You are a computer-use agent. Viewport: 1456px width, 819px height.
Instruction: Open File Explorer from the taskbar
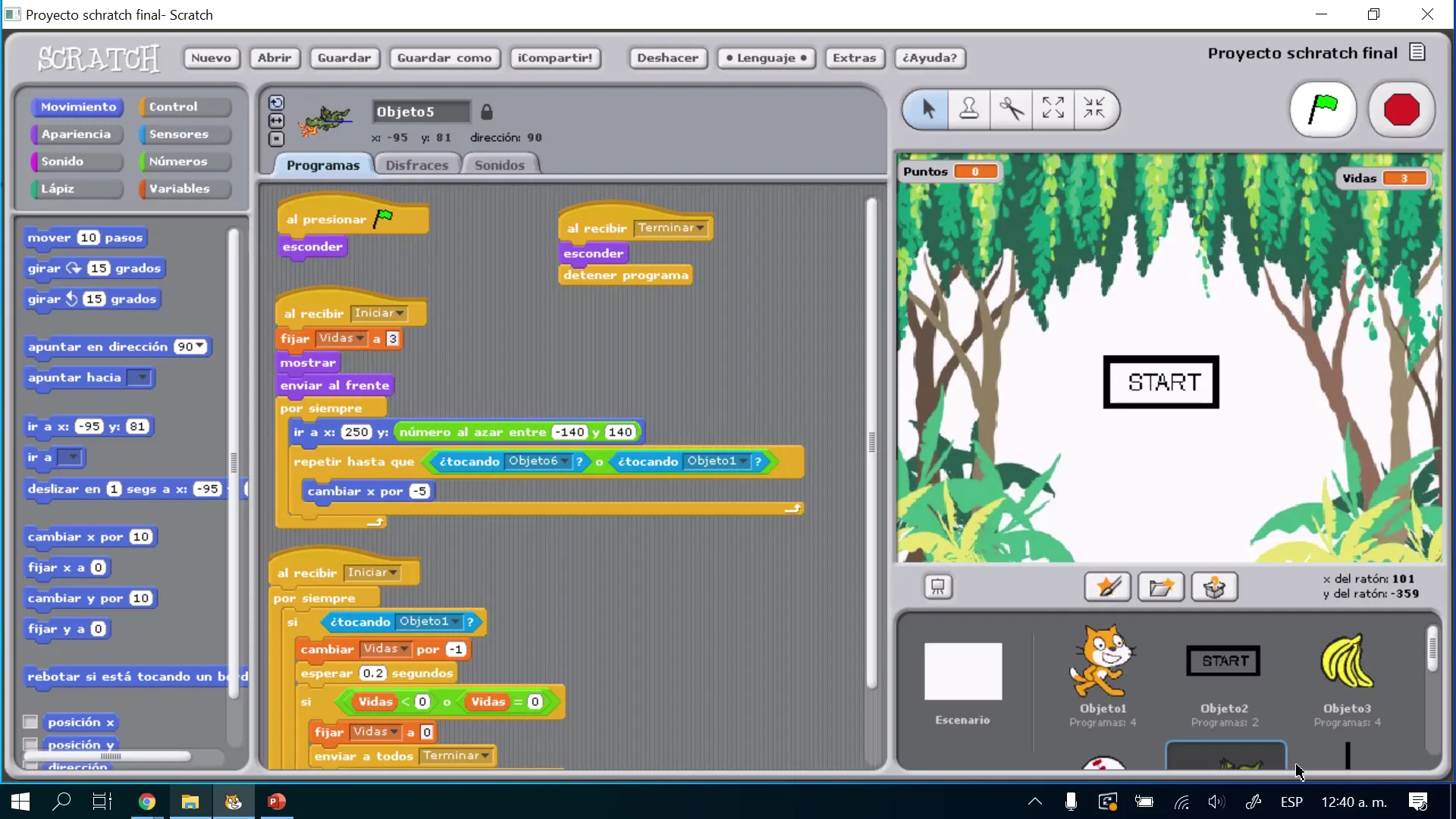point(190,802)
